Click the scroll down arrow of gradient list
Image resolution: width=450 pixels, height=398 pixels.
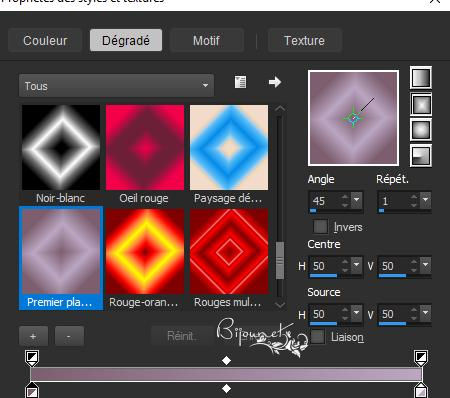coord(280,304)
